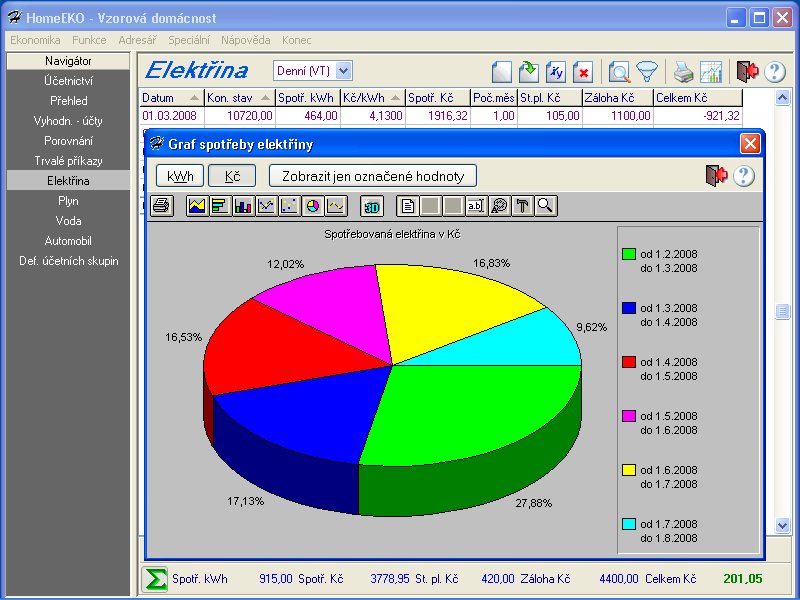Go to Účetnictví in sidebar
Screen dimensions: 800x600
click(68, 81)
